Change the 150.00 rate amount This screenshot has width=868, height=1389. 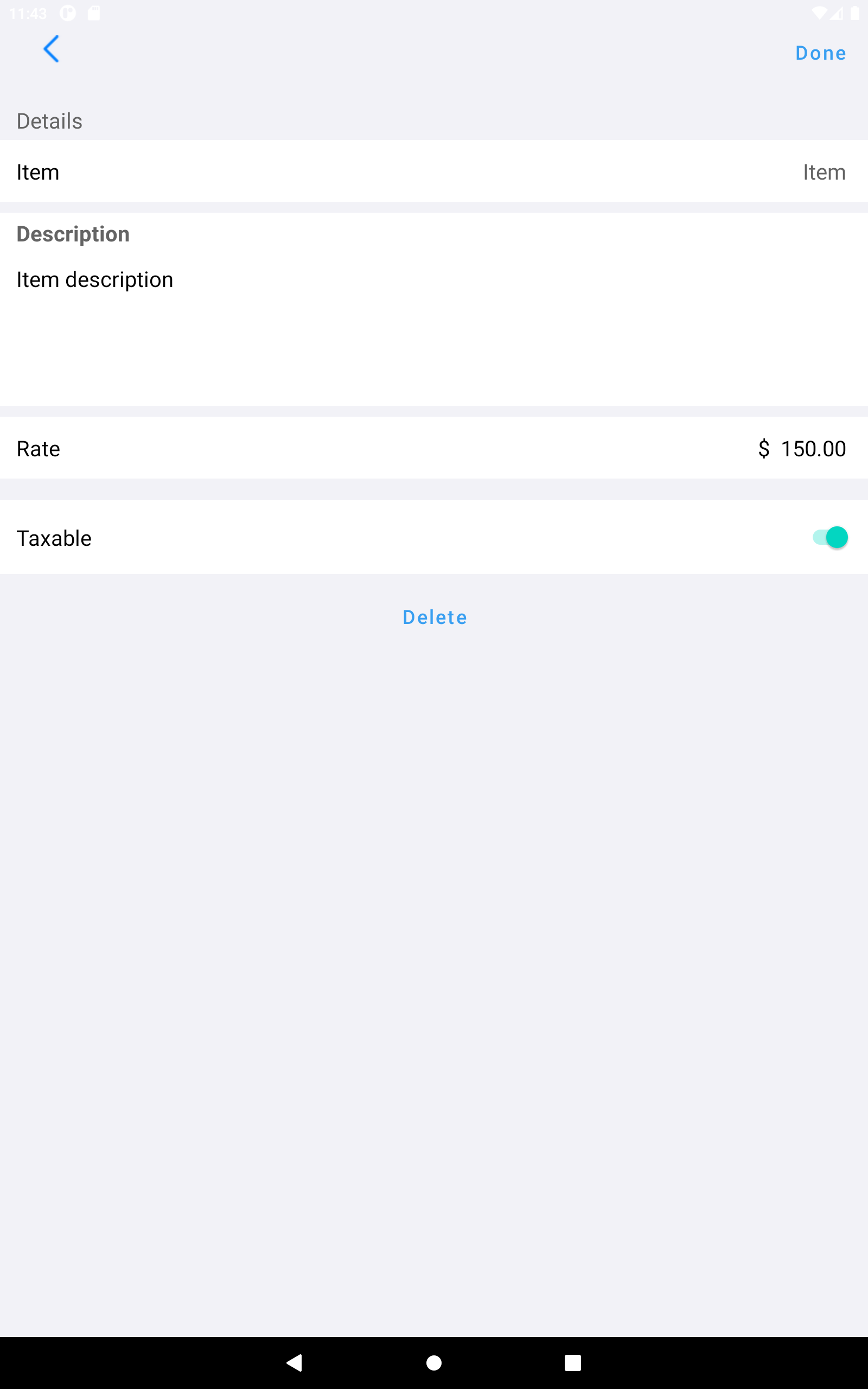(813, 449)
